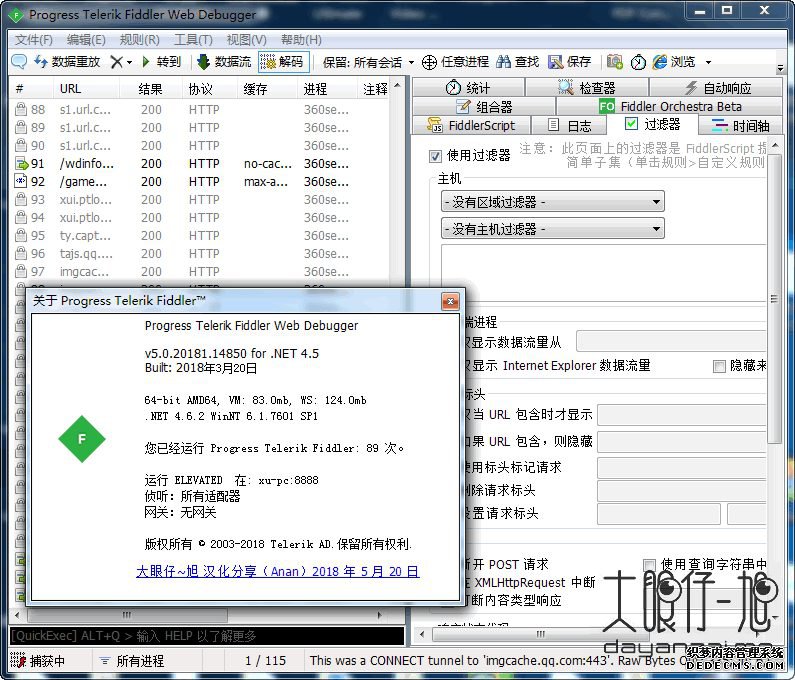This screenshot has height=680, width=795.
Task: Close the 关于 Progress Telerik Fiddler dialog
Action: pos(450,302)
